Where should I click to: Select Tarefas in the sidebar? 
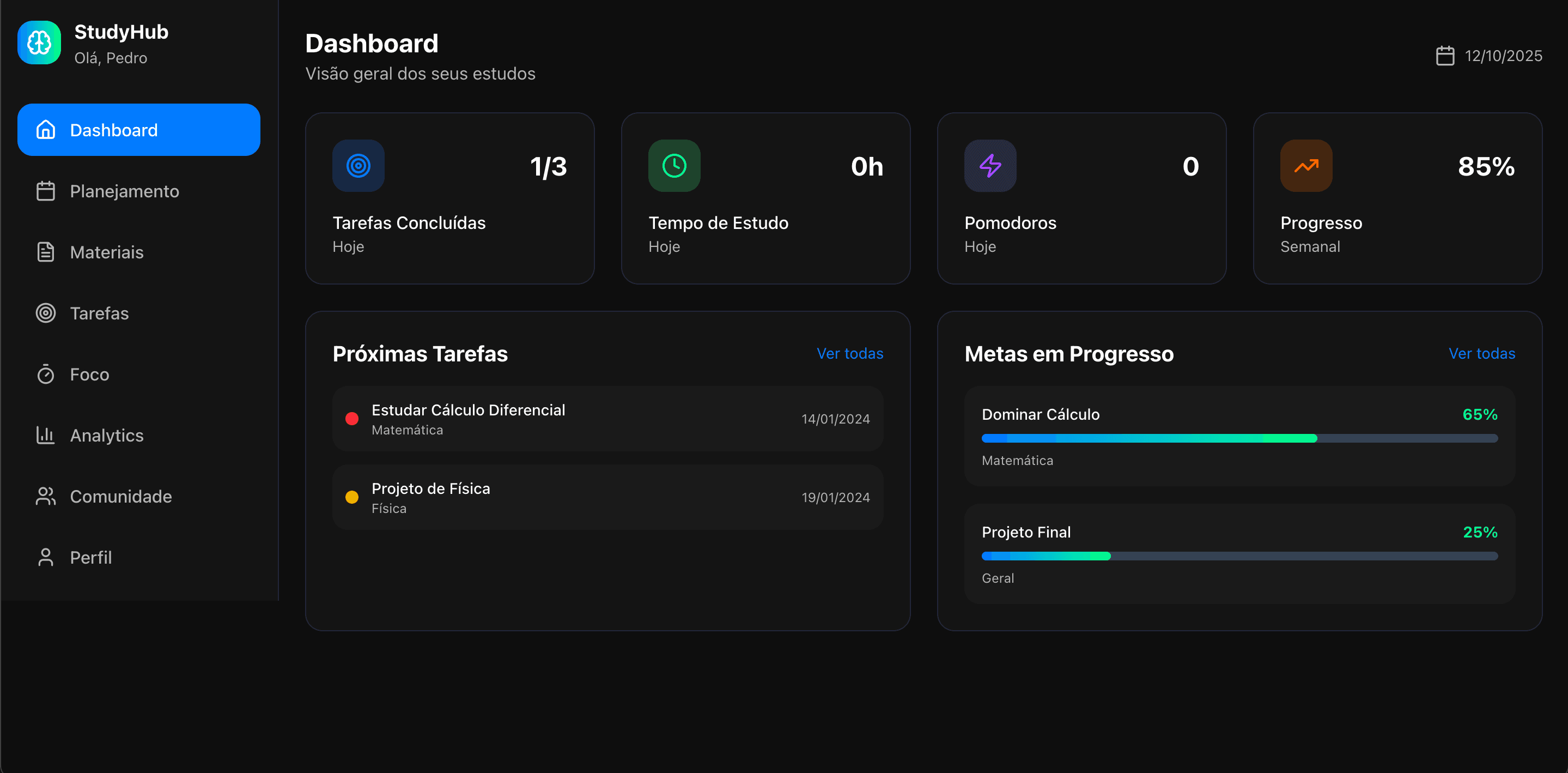[99, 313]
